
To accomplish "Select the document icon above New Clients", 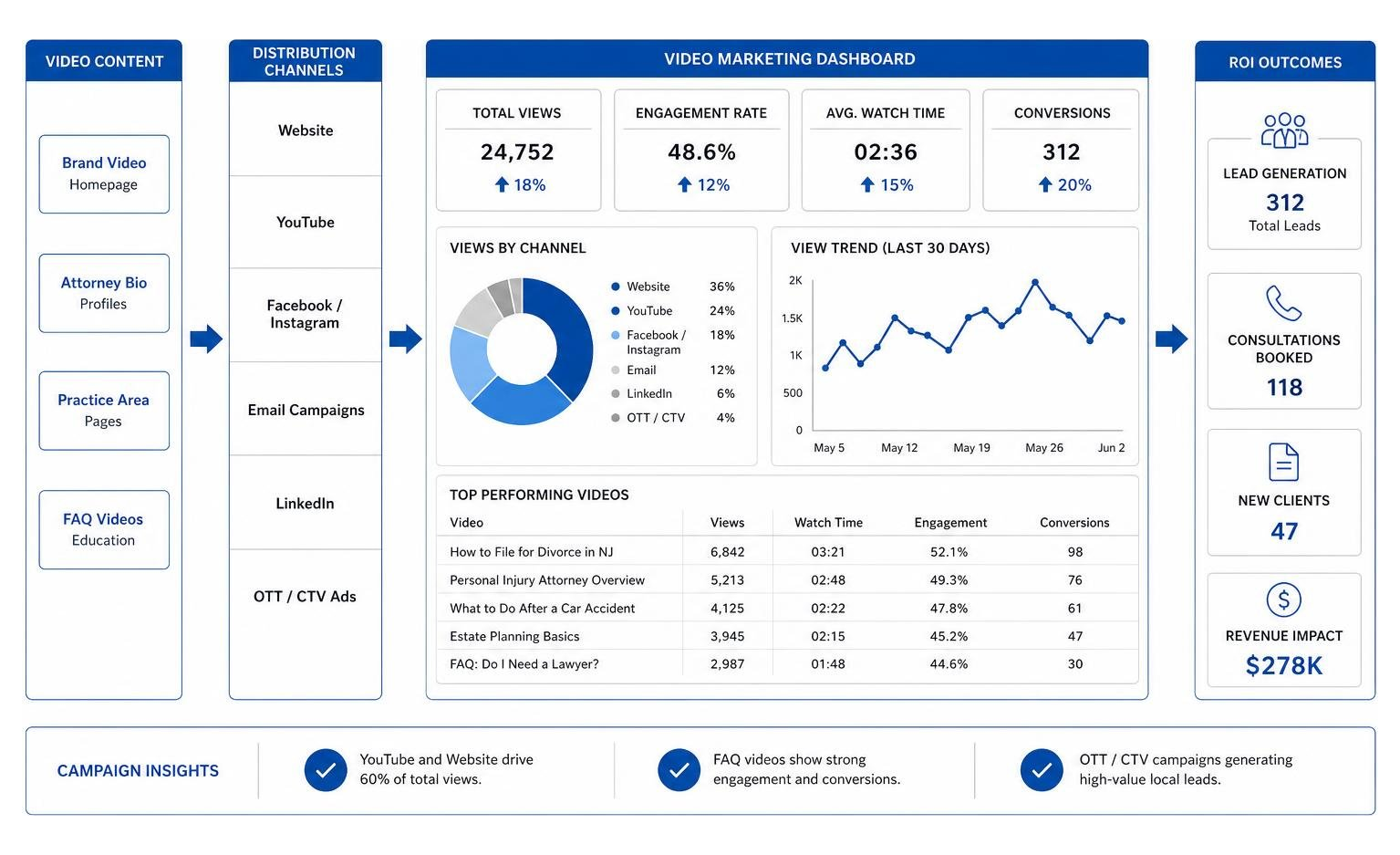I will click(x=1283, y=462).
